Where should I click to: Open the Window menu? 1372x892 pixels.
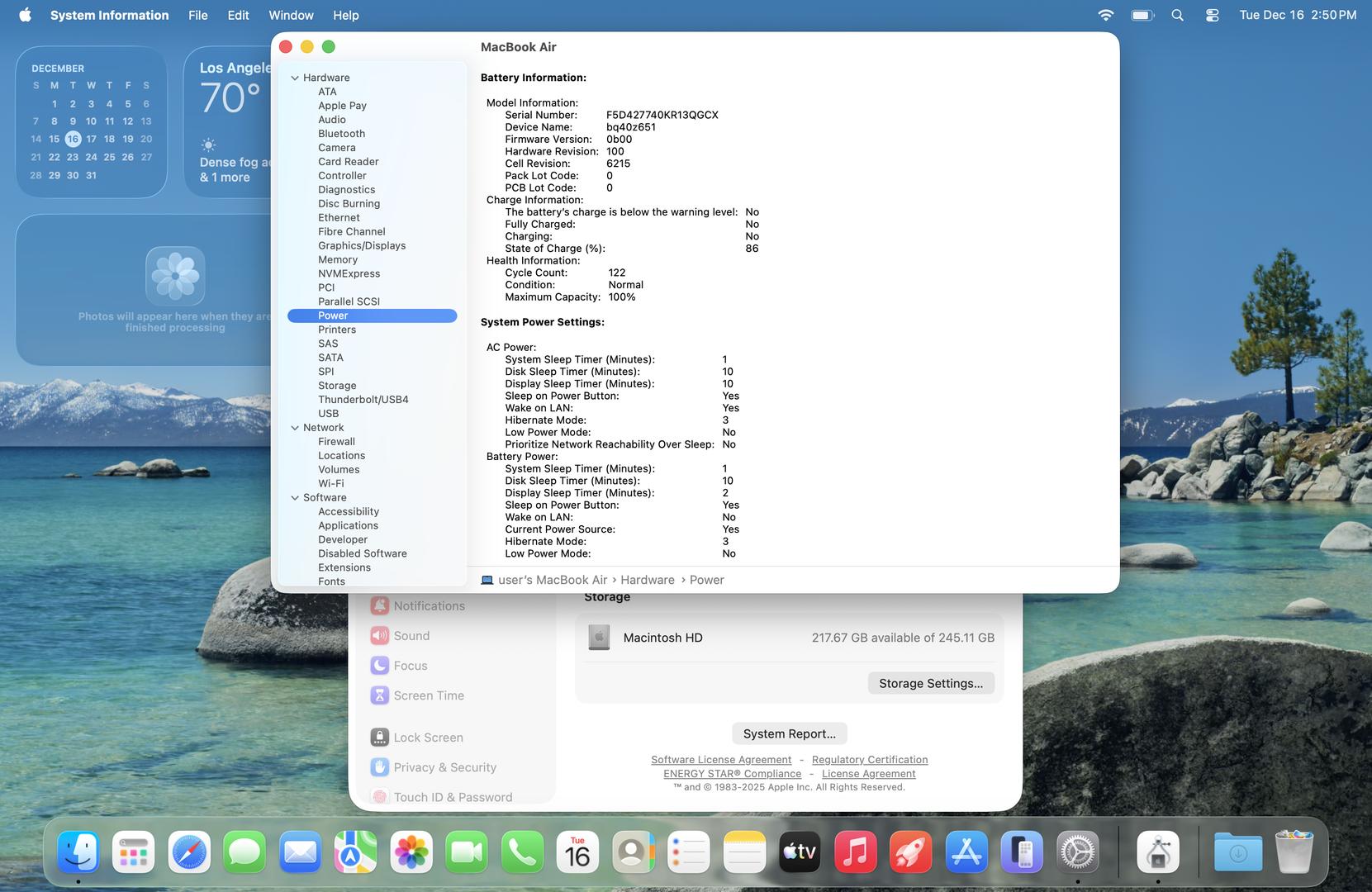[x=291, y=15]
